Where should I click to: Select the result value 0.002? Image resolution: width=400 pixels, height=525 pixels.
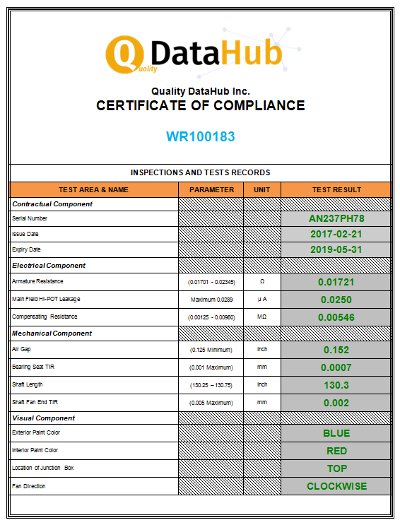(336, 403)
